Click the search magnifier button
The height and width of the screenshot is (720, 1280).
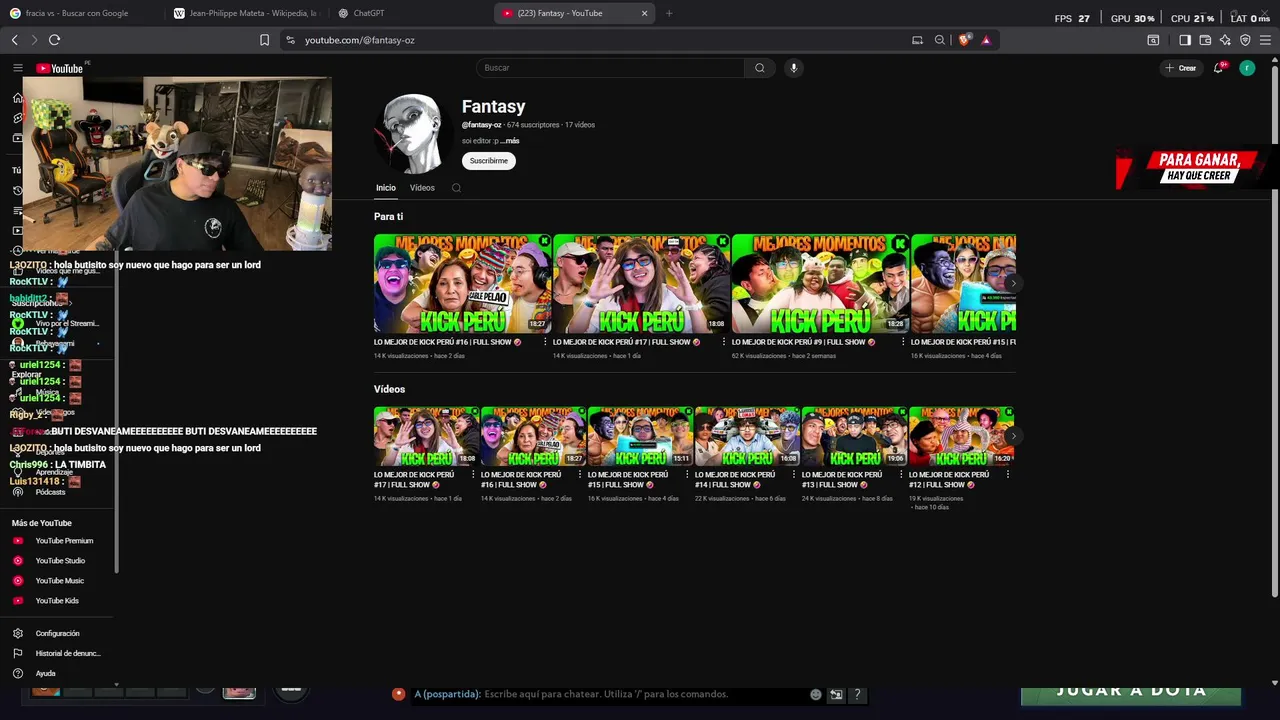click(x=760, y=68)
